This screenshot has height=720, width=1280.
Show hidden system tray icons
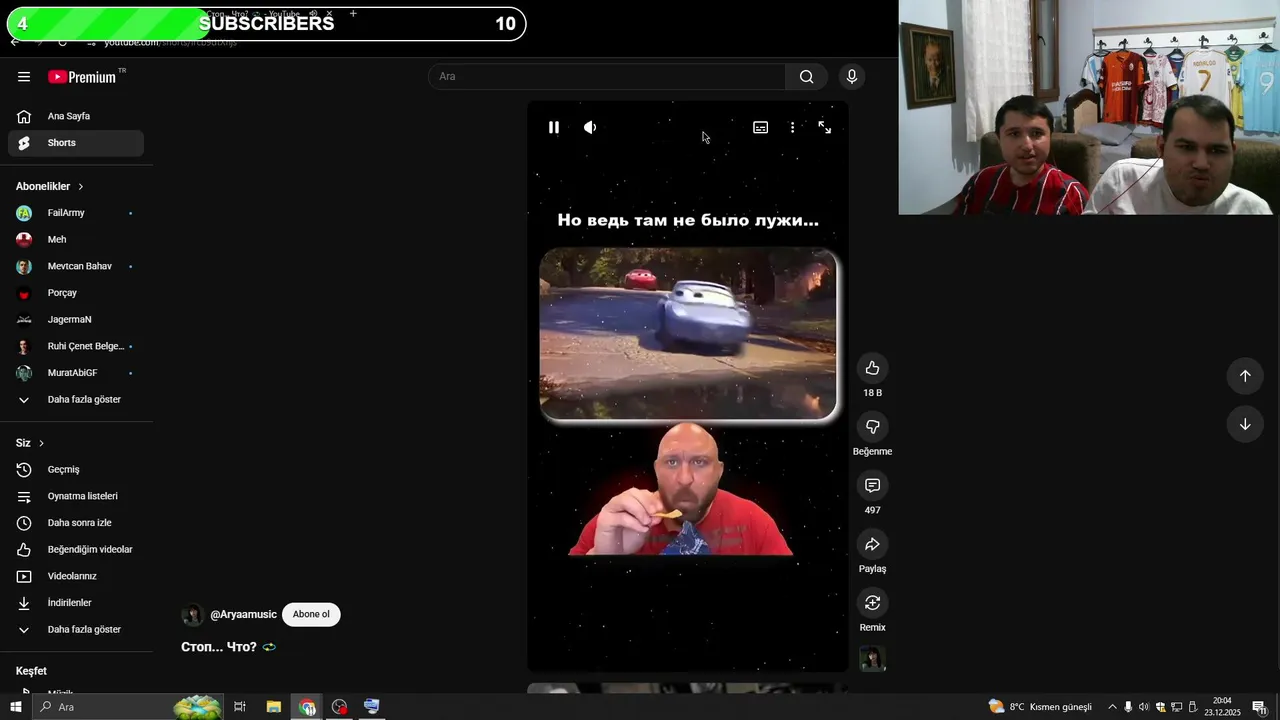(1112, 707)
